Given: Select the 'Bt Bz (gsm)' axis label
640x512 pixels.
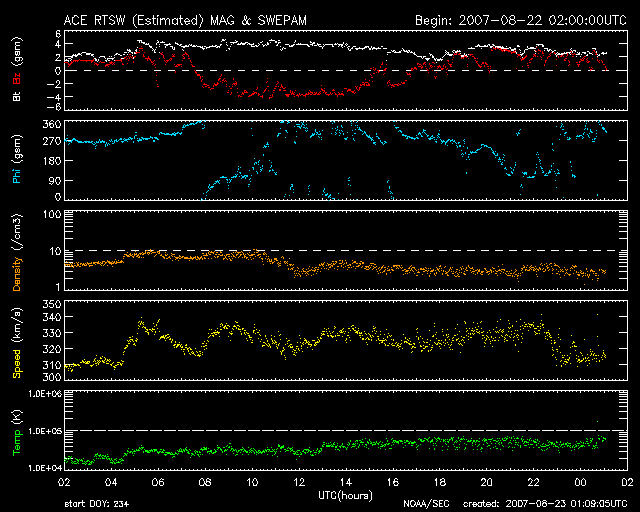Looking at the screenshot, I should click(x=17, y=69).
